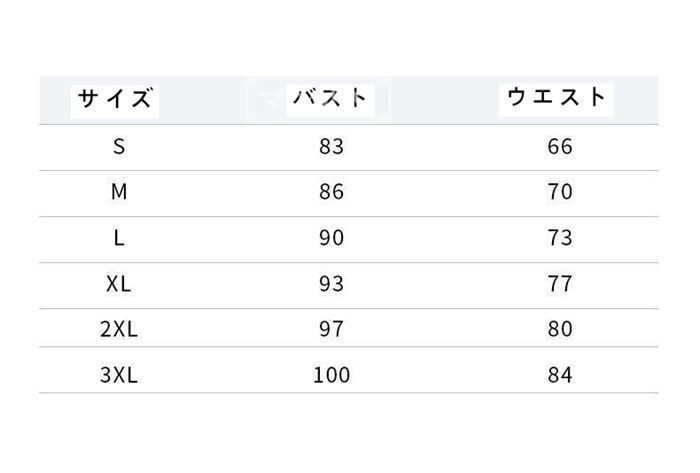Click bust value 93 for size XL
The height and width of the screenshot is (473, 700).
[x=331, y=284]
